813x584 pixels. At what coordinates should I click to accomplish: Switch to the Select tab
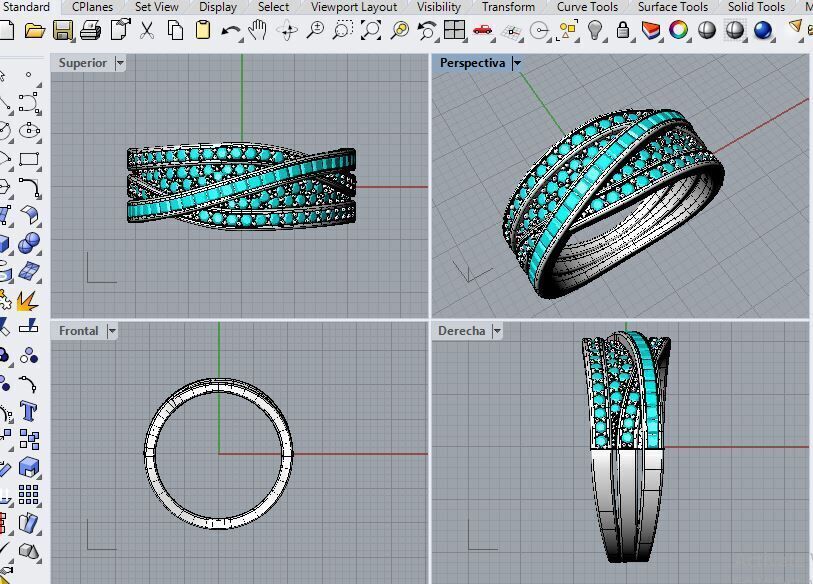tap(273, 7)
